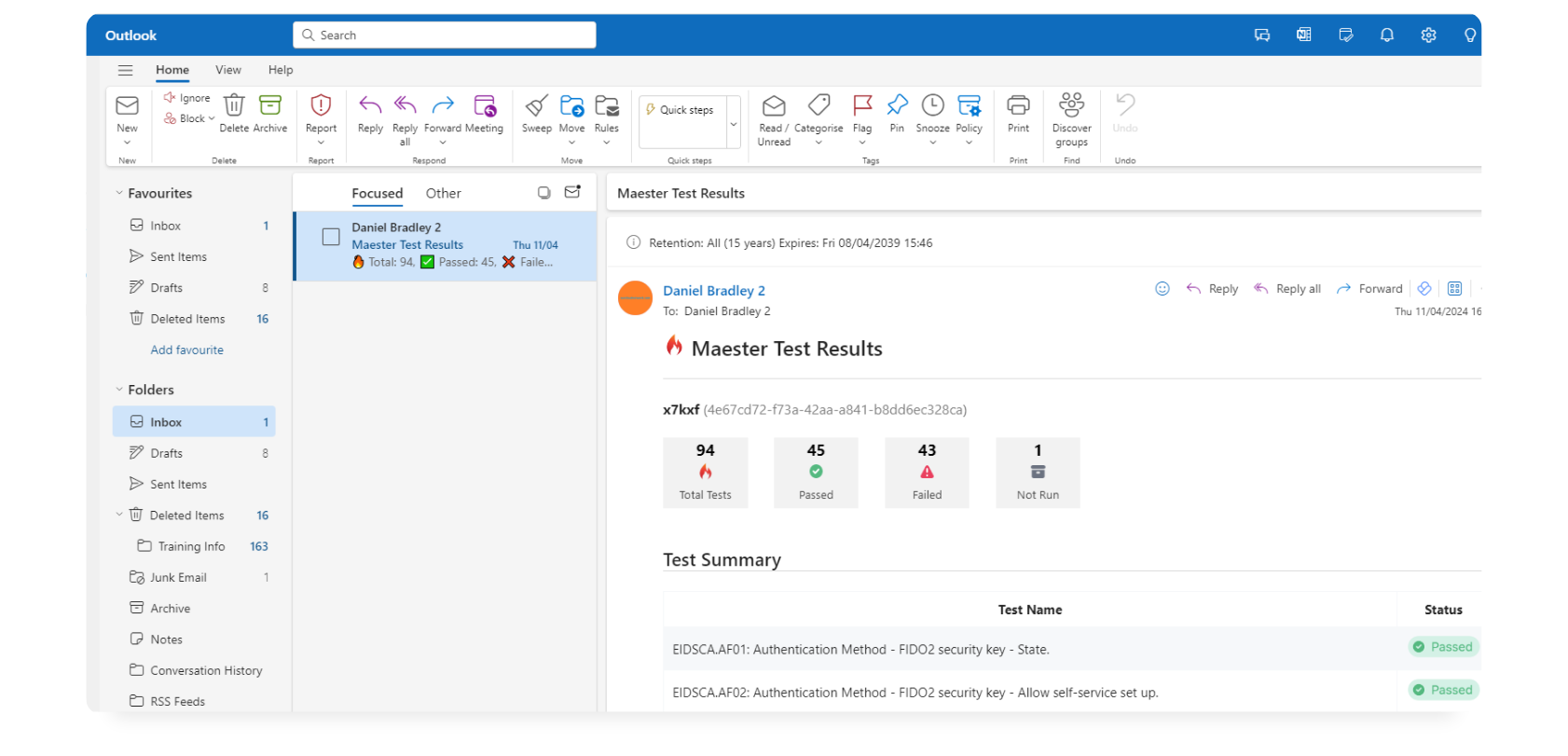Tick the Maester Test Results message checkbox
Viewport: 1568px width, 756px height.
pyautogui.click(x=331, y=237)
